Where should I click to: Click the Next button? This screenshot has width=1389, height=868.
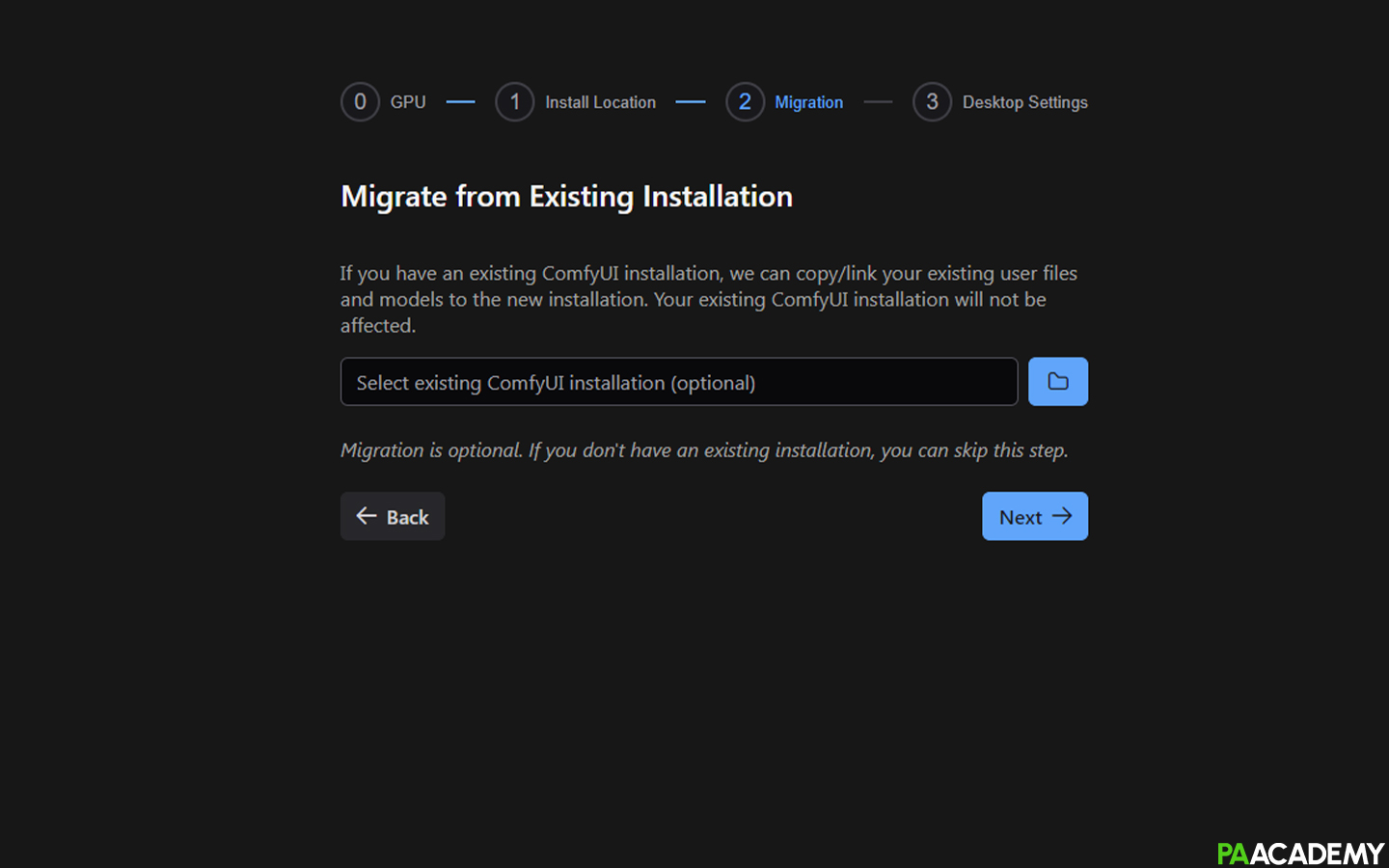coord(1035,517)
